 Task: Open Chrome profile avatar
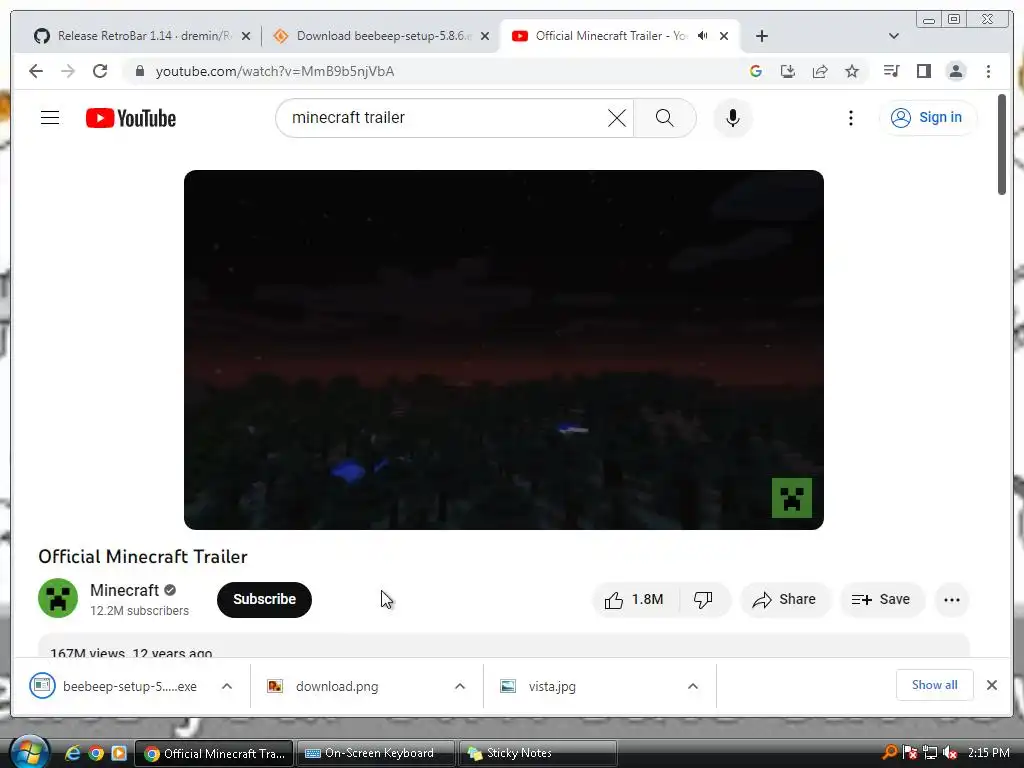tap(955, 71)
